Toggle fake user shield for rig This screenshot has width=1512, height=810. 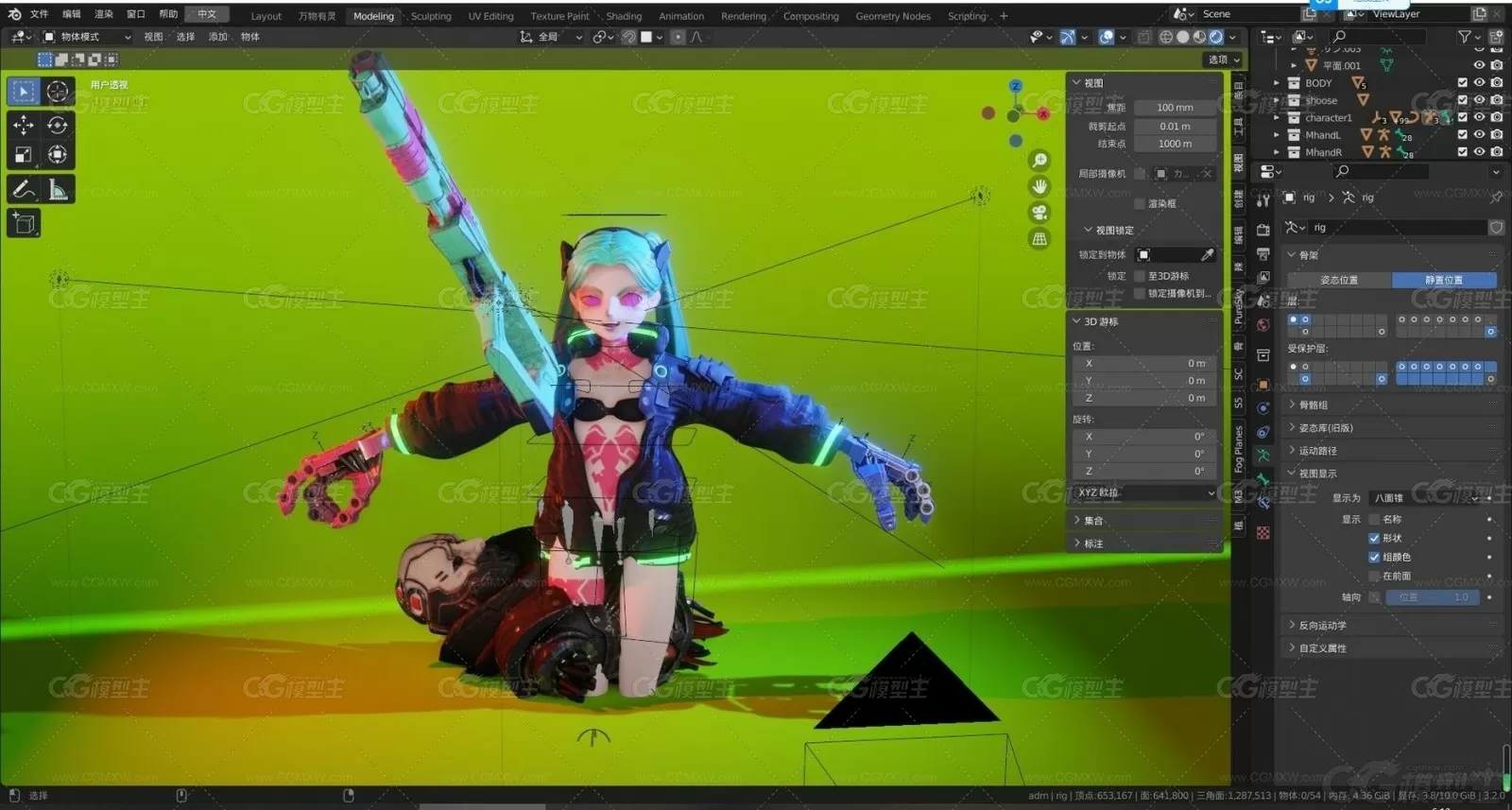pos(1496,228)
